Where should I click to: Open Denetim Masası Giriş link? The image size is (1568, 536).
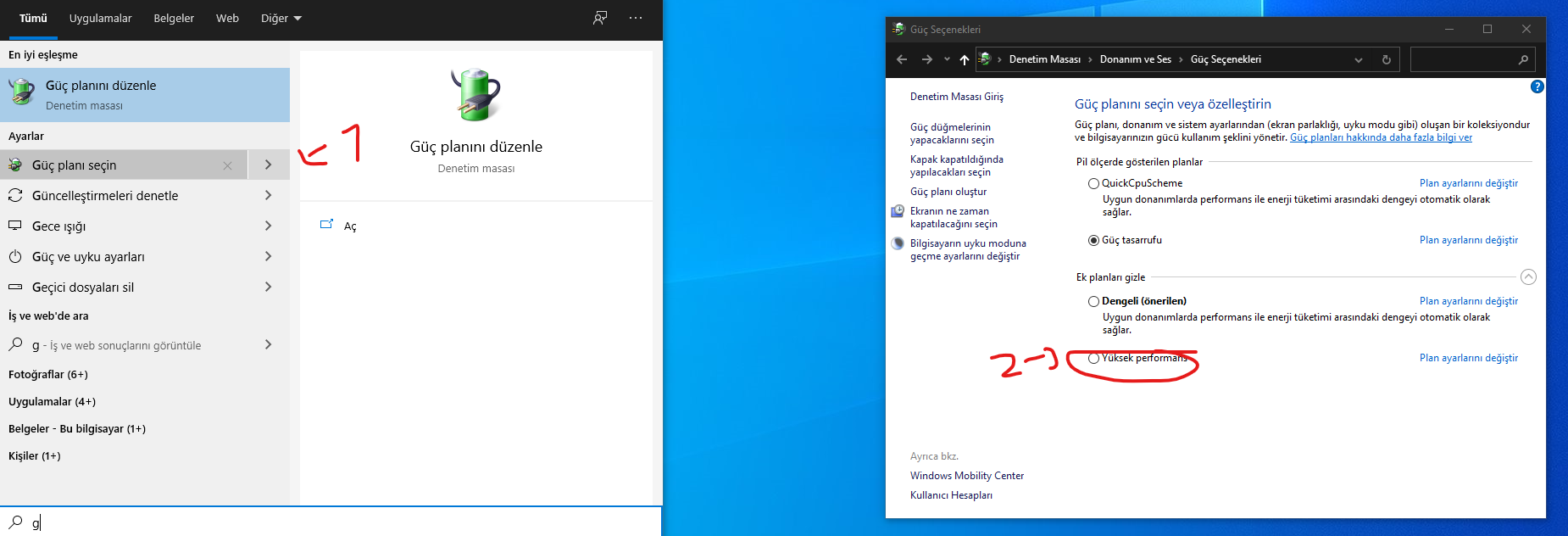click(957, 97)
